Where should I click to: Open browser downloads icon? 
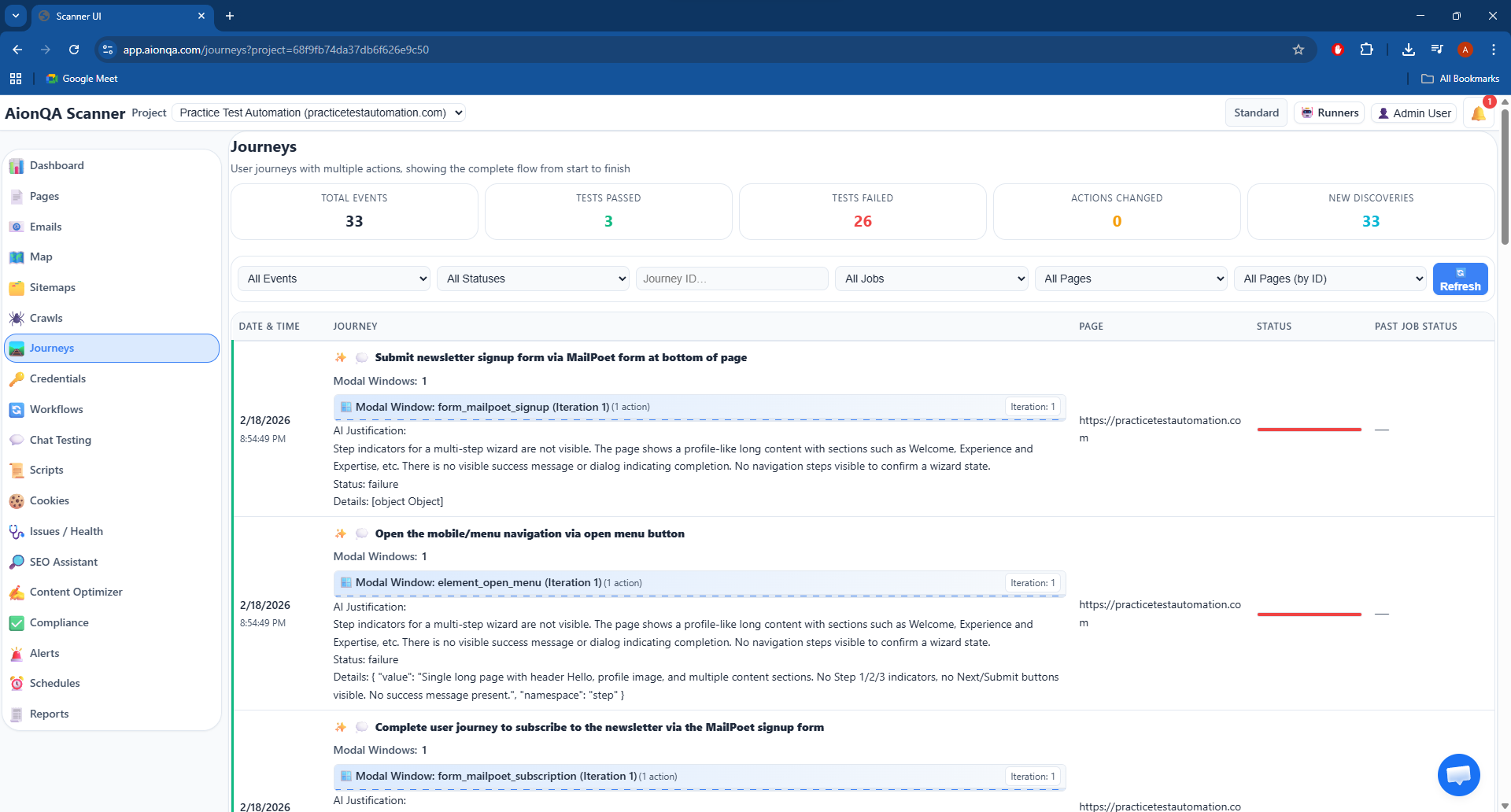(x=1408, y=50)
